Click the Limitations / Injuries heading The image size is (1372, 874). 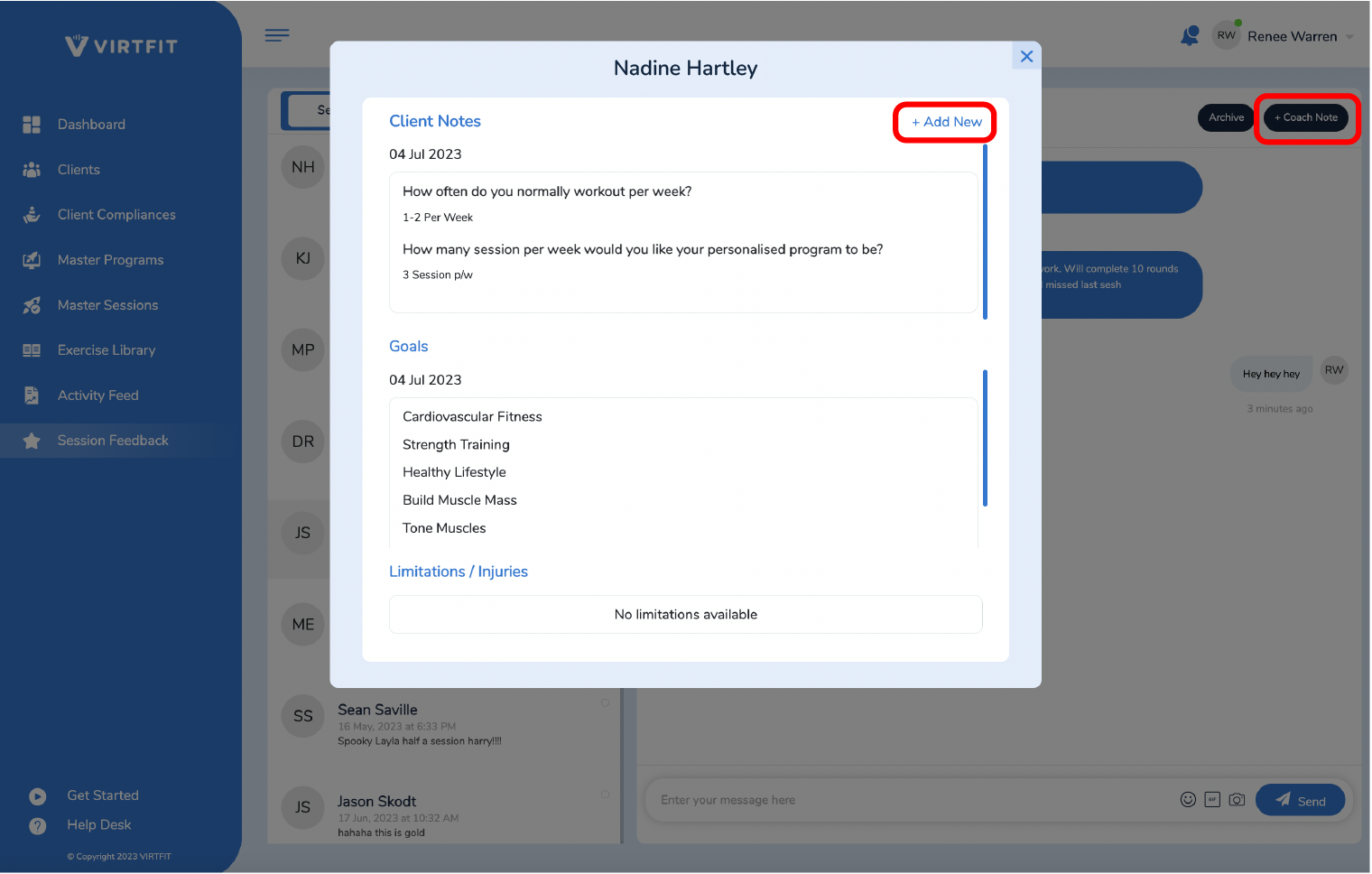459,572
